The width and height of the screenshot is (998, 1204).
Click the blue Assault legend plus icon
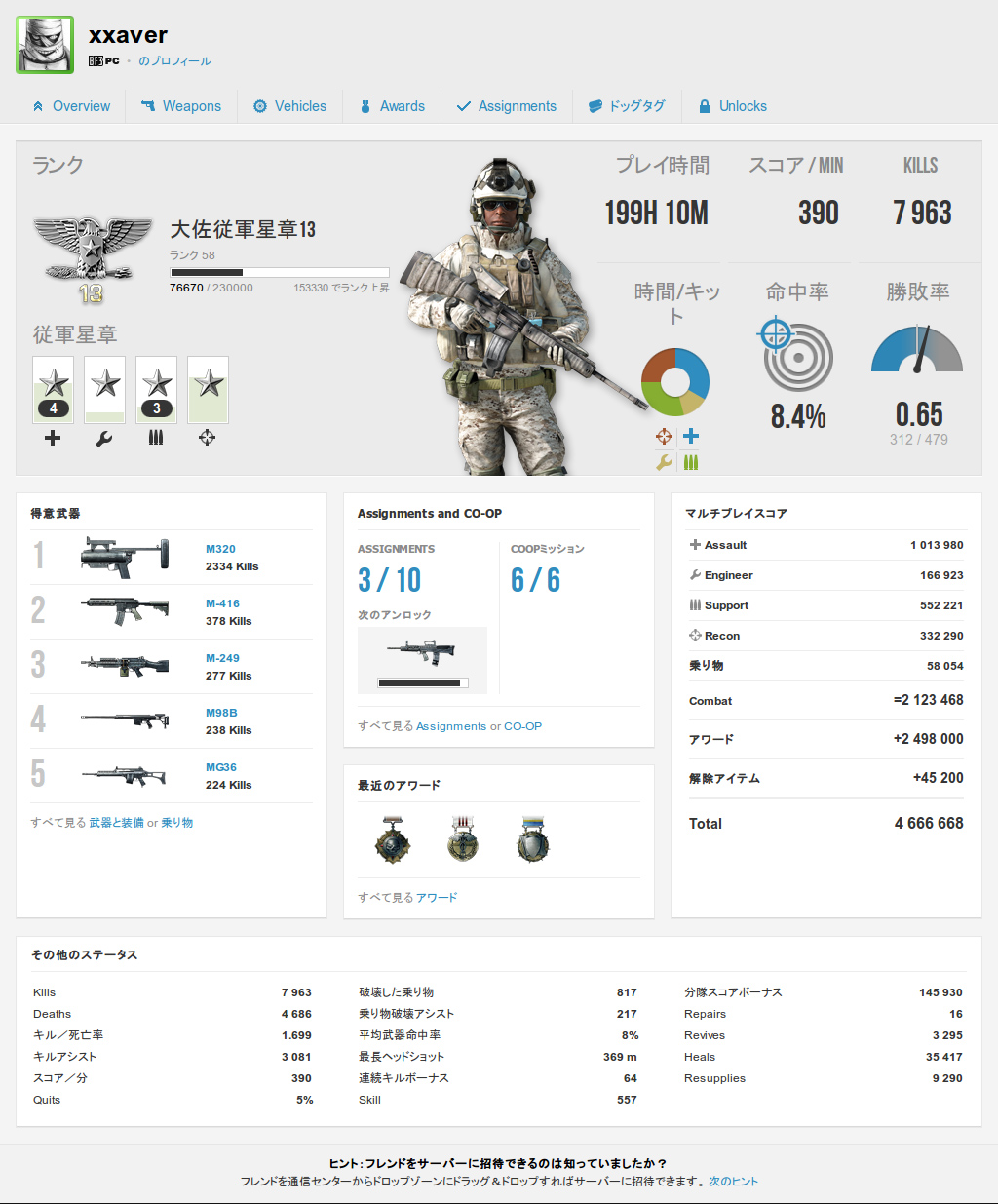pyautogui.click(x=691, y=436)
